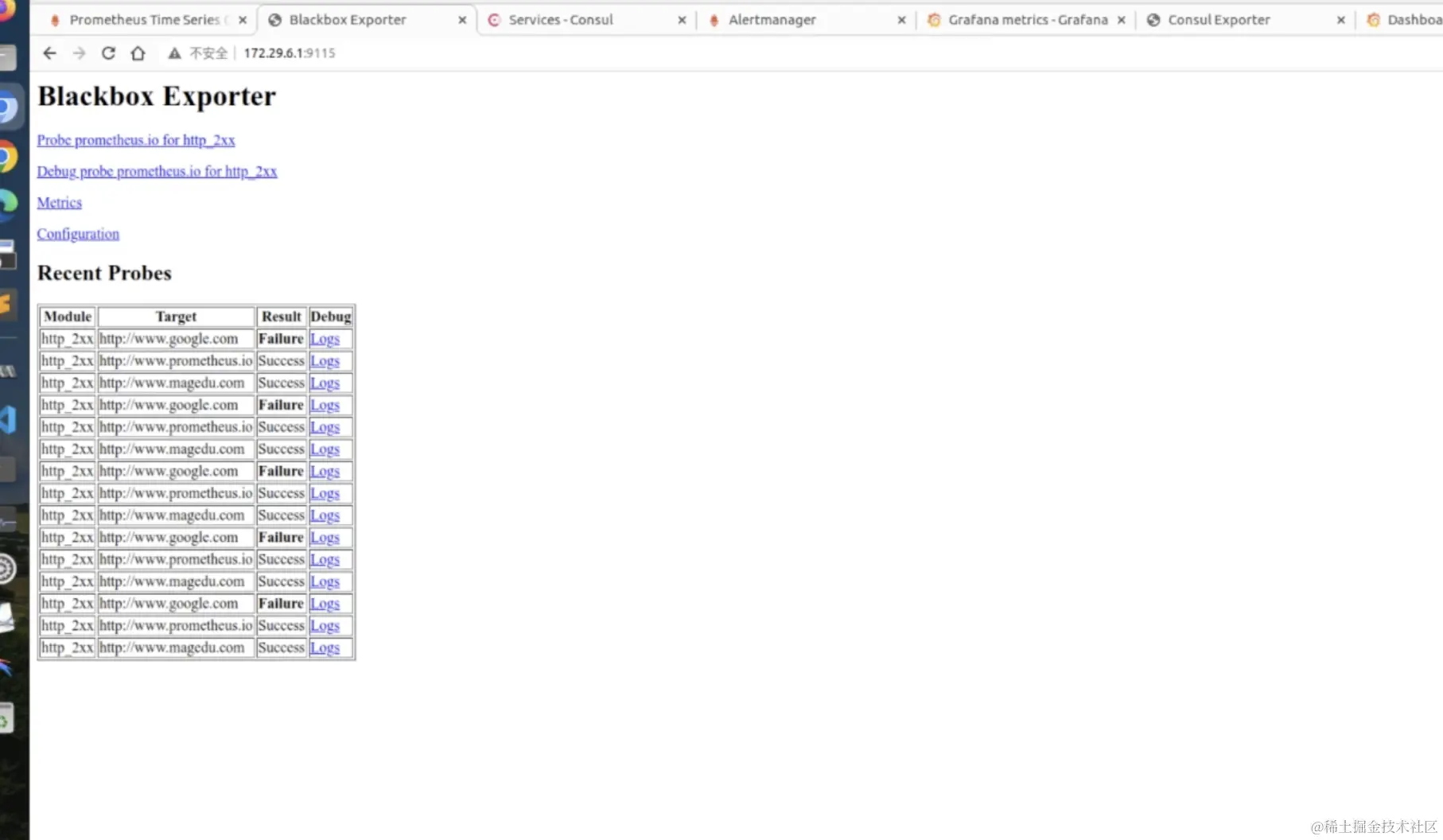Viewport: 1443px width, 840px height.
Task: Open the browser home page icon
Action: tap(138, 53)
